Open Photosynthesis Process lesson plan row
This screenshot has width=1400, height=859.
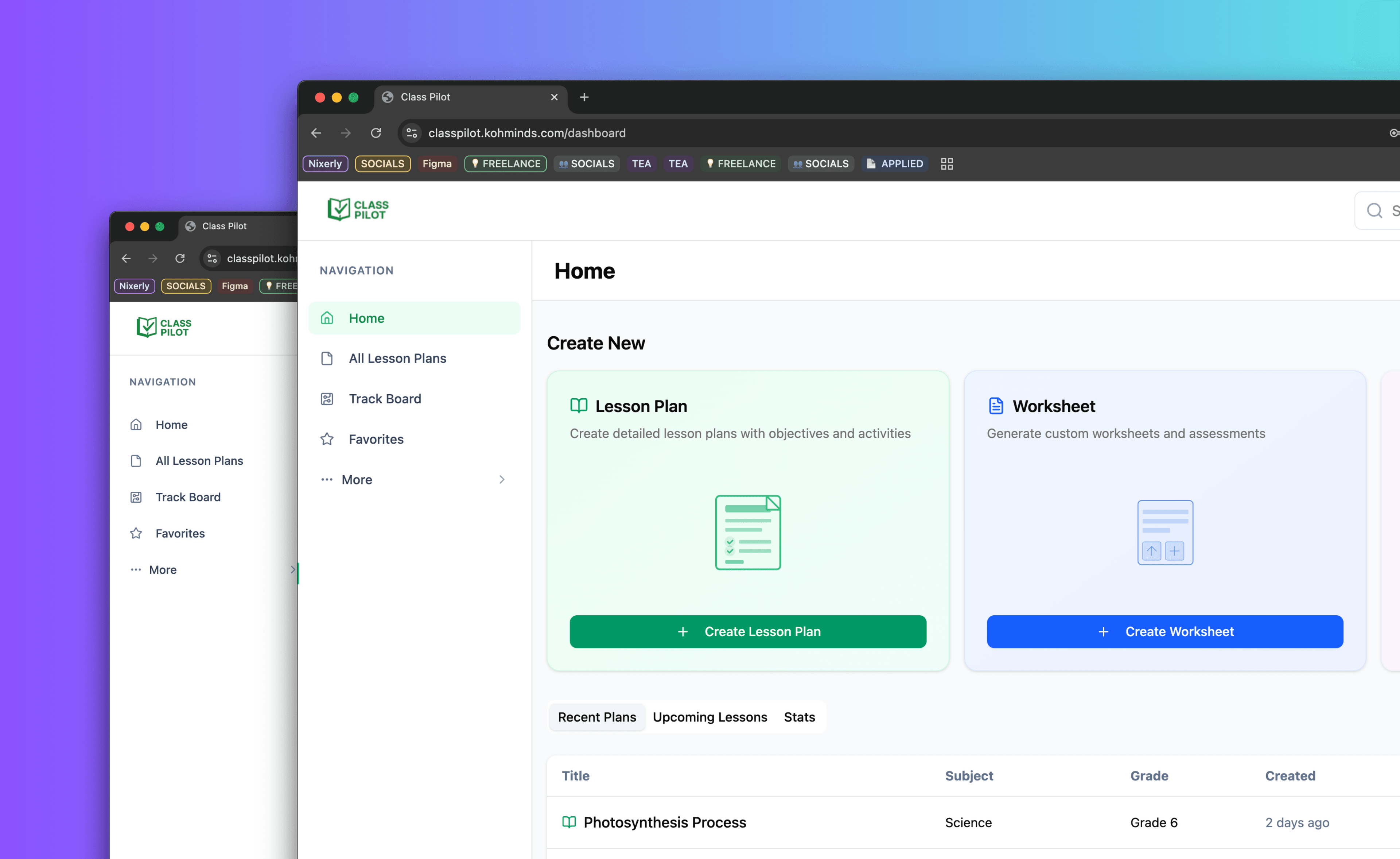973,823
